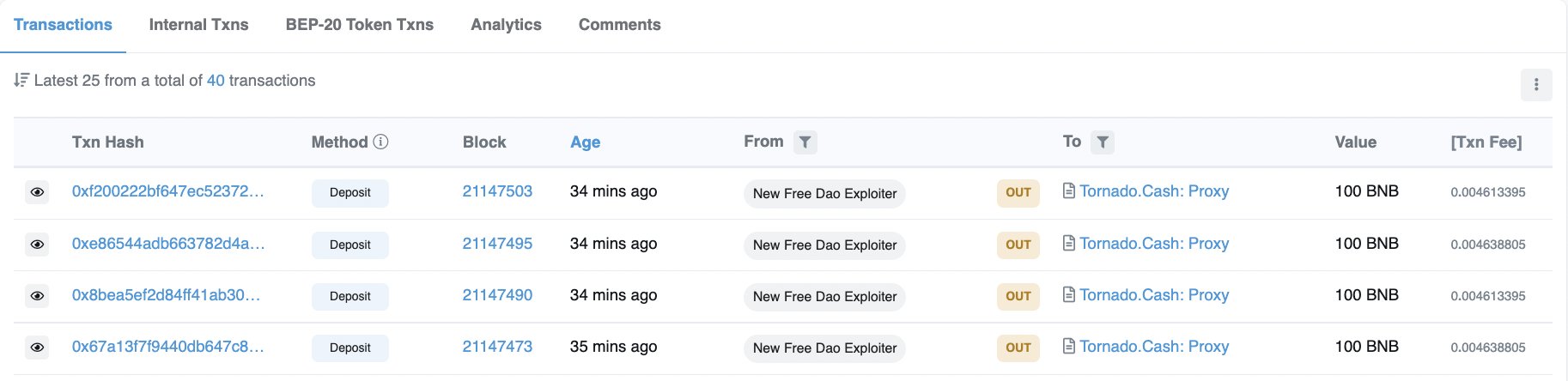Switch Age column to date format
Image resolution: width=1568 pixels, height=381 pixels.
[585, 142]
